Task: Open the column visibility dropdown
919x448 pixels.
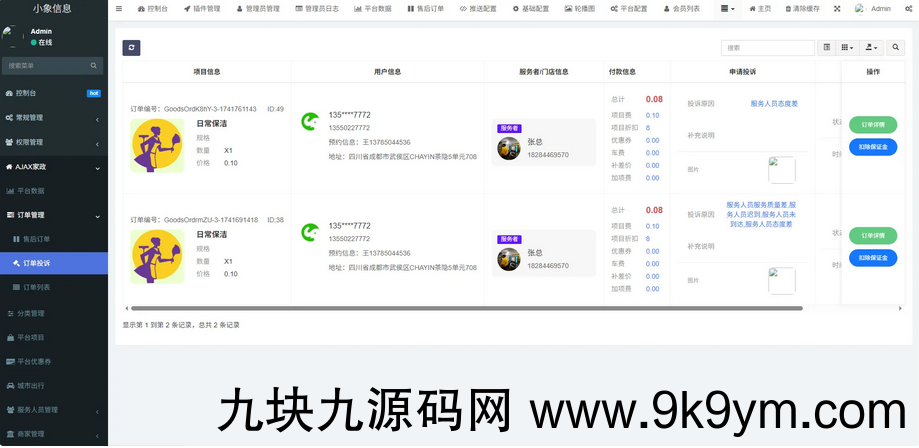Action: tap(847, 47)
